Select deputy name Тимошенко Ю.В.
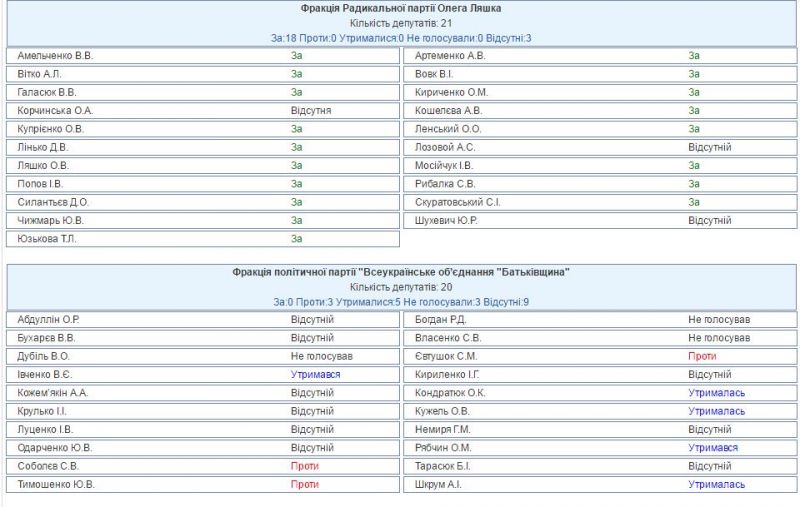 pos(56,484)
